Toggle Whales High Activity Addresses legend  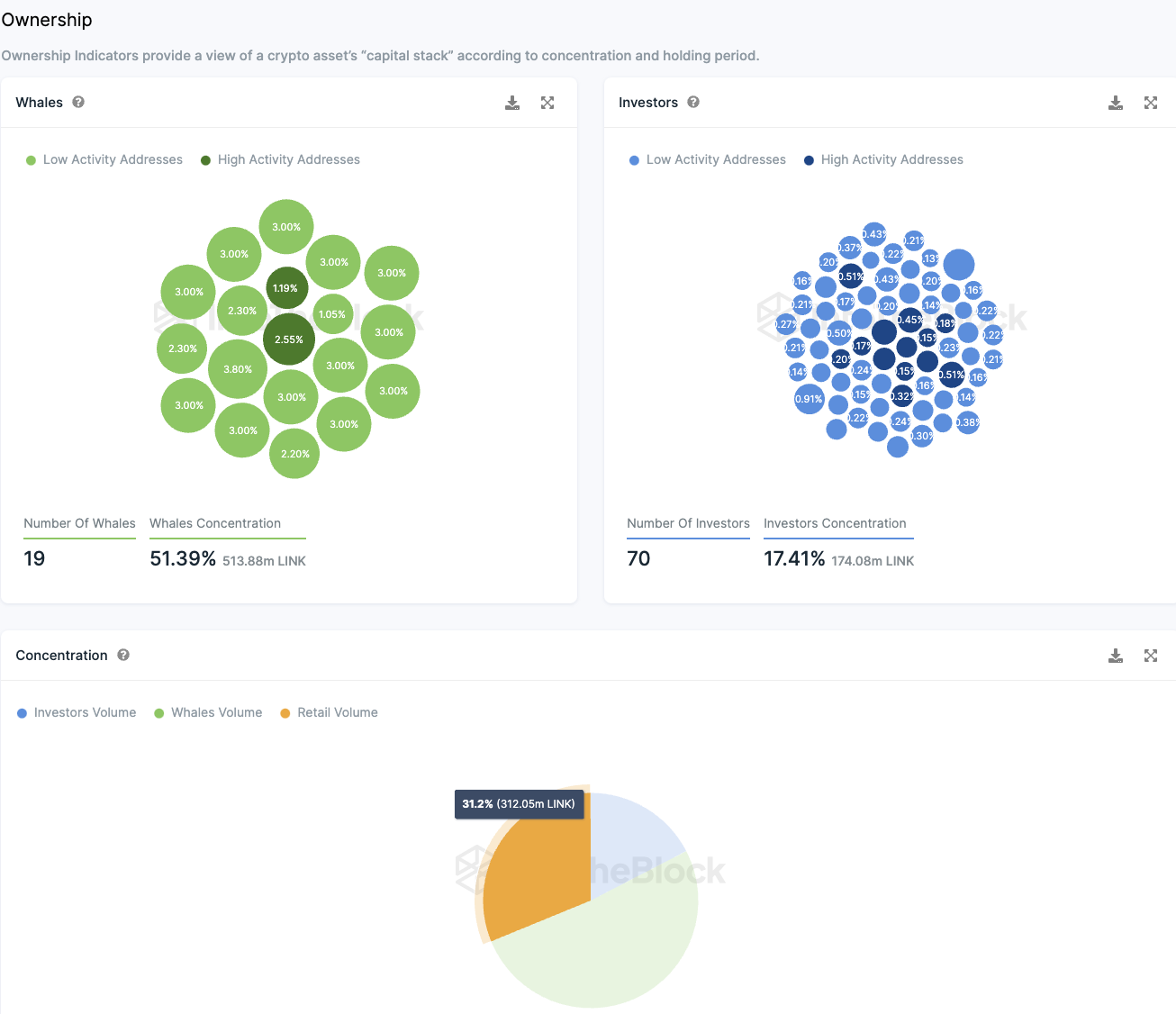pos(280,159)
